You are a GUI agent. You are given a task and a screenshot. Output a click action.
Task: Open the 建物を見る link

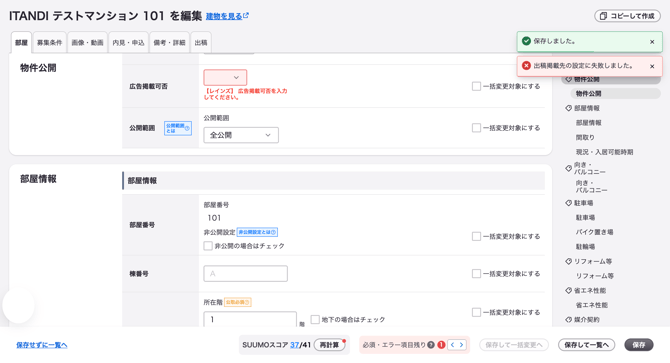click(x=224, y=16)
